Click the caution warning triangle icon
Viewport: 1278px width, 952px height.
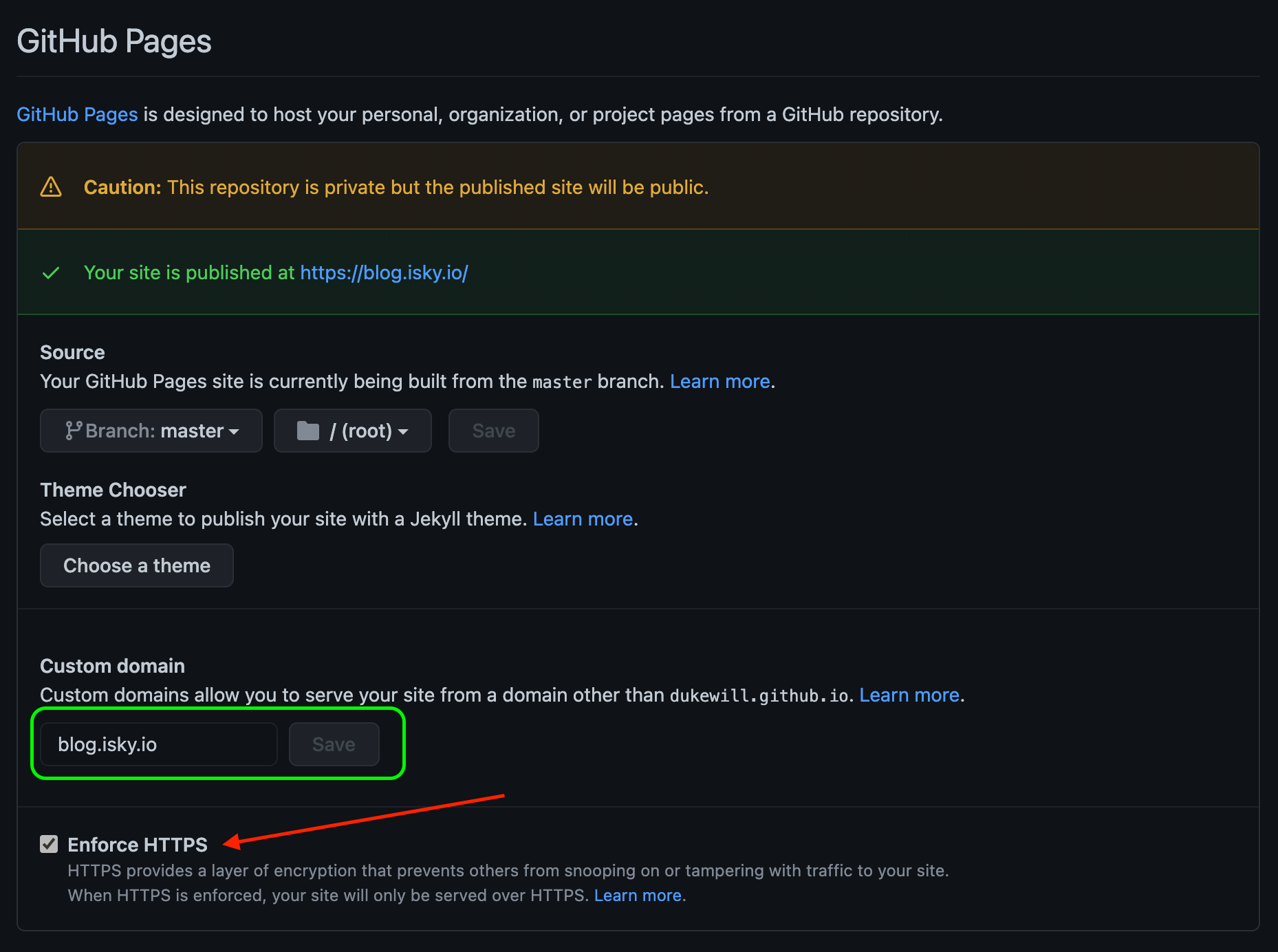[51, 187]
